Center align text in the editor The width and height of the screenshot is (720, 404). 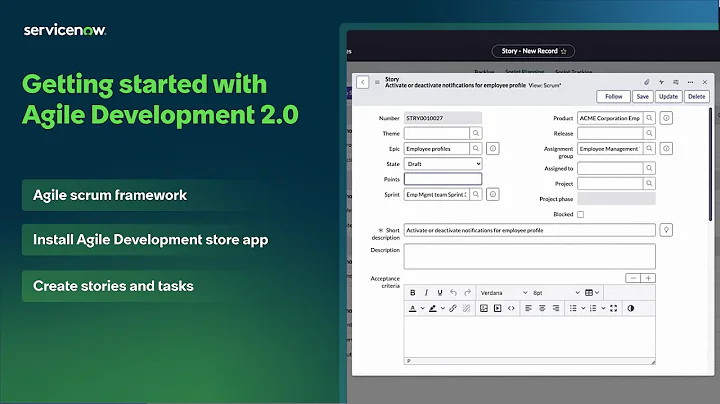pos(542,308)
